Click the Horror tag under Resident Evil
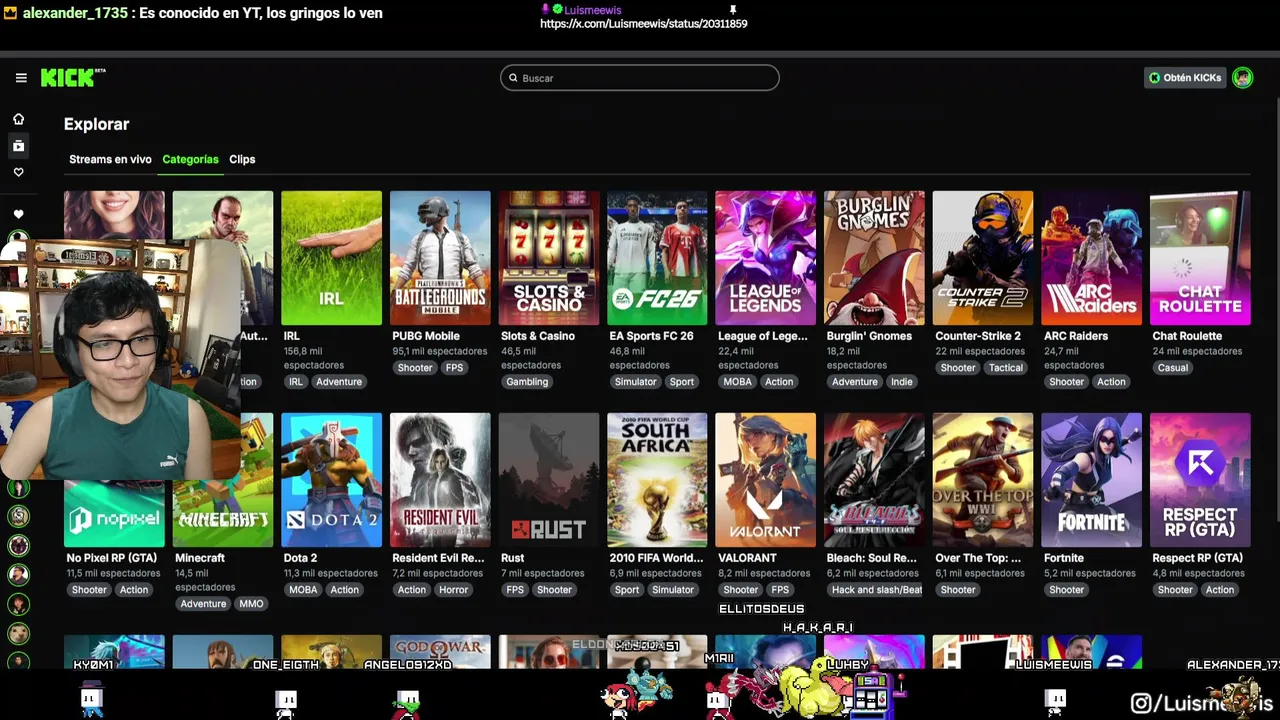Viewport: 1280px width, 720px height. pos(453,590)
